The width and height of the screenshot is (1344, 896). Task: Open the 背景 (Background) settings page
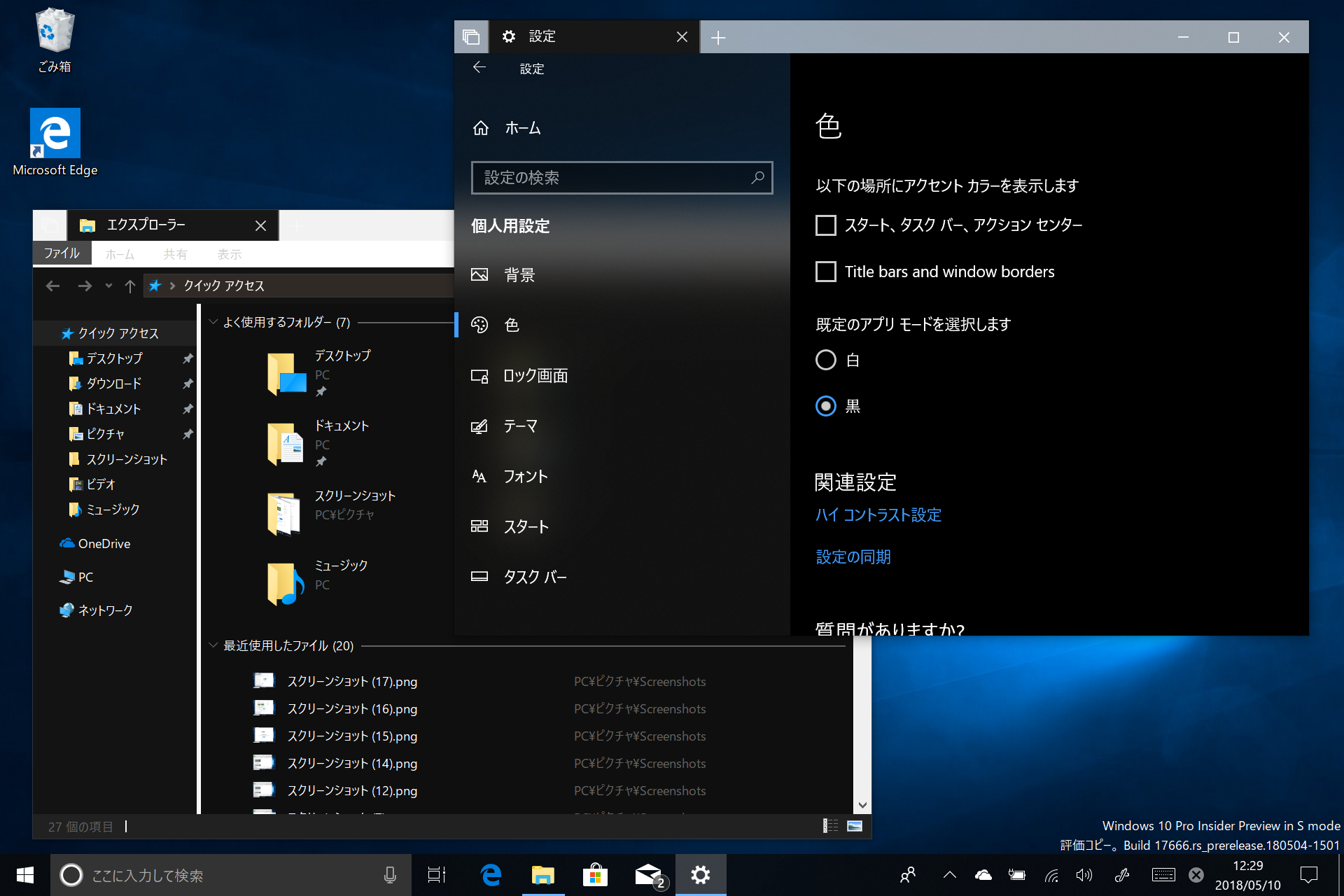(x=519, y=275)
